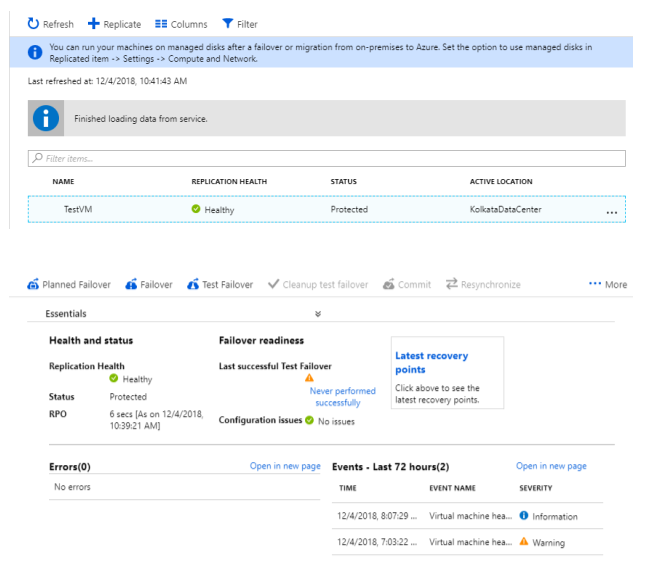Screen dimensions: 658x575
Task: Start a Planned Failover
Action: tap(76, 285)
